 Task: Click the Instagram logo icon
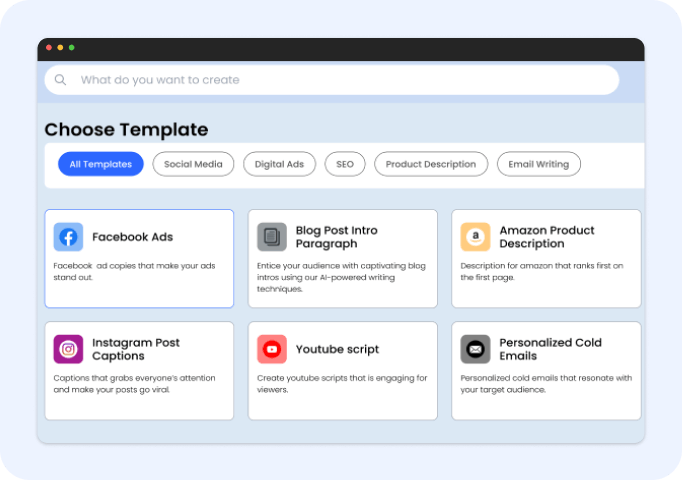click(x=68, y=349)
